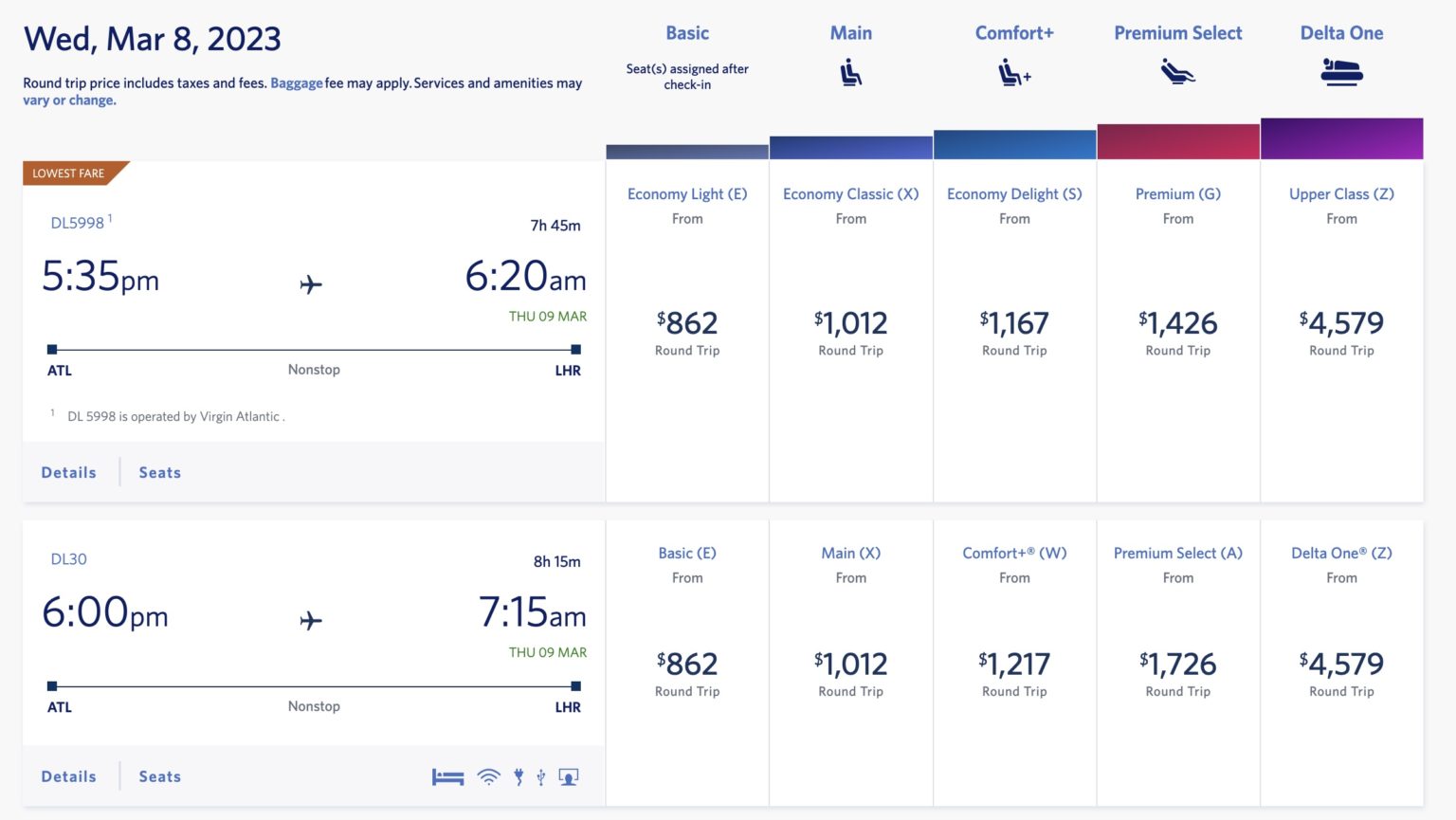This screenshot has height=820, width=1456.
Task: Click the seatback entertainment amenity icon
Action: [x=568, y=775]
